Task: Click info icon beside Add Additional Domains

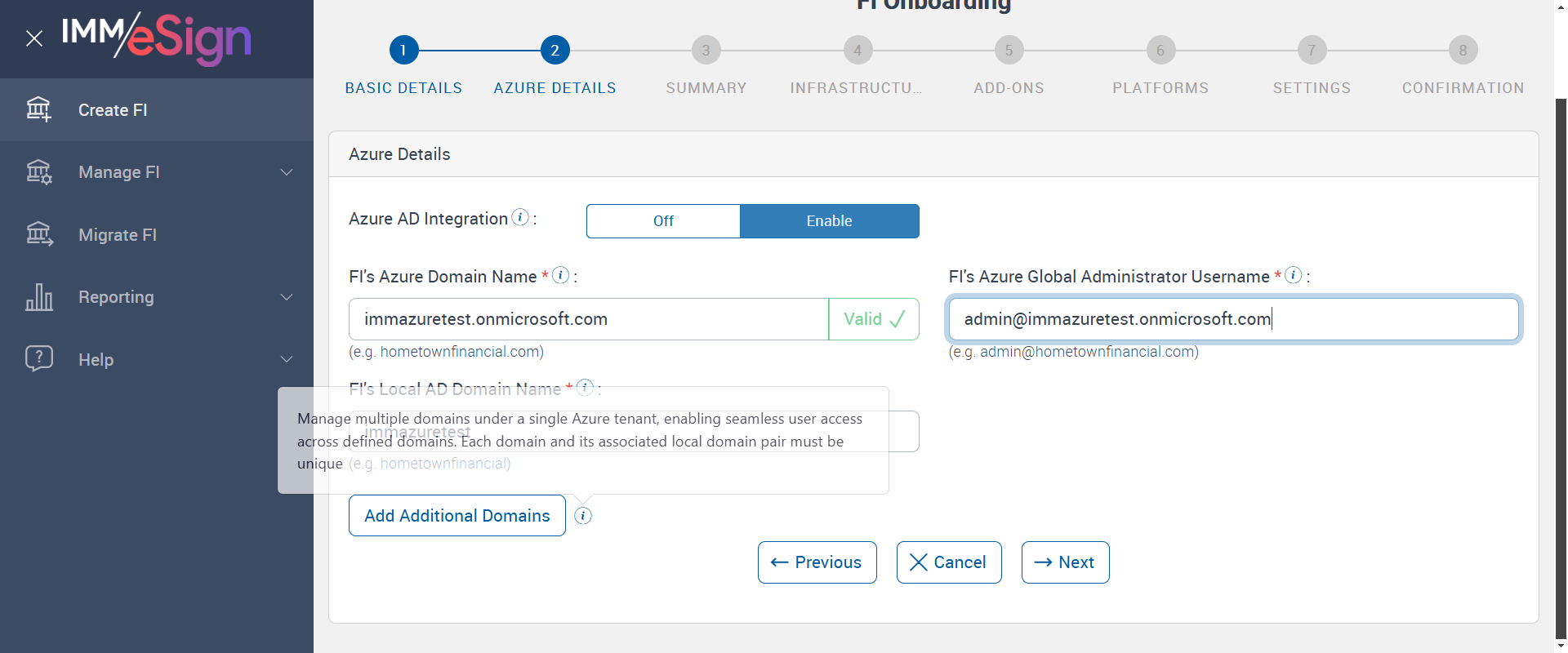Action: [x=583, y=516]
